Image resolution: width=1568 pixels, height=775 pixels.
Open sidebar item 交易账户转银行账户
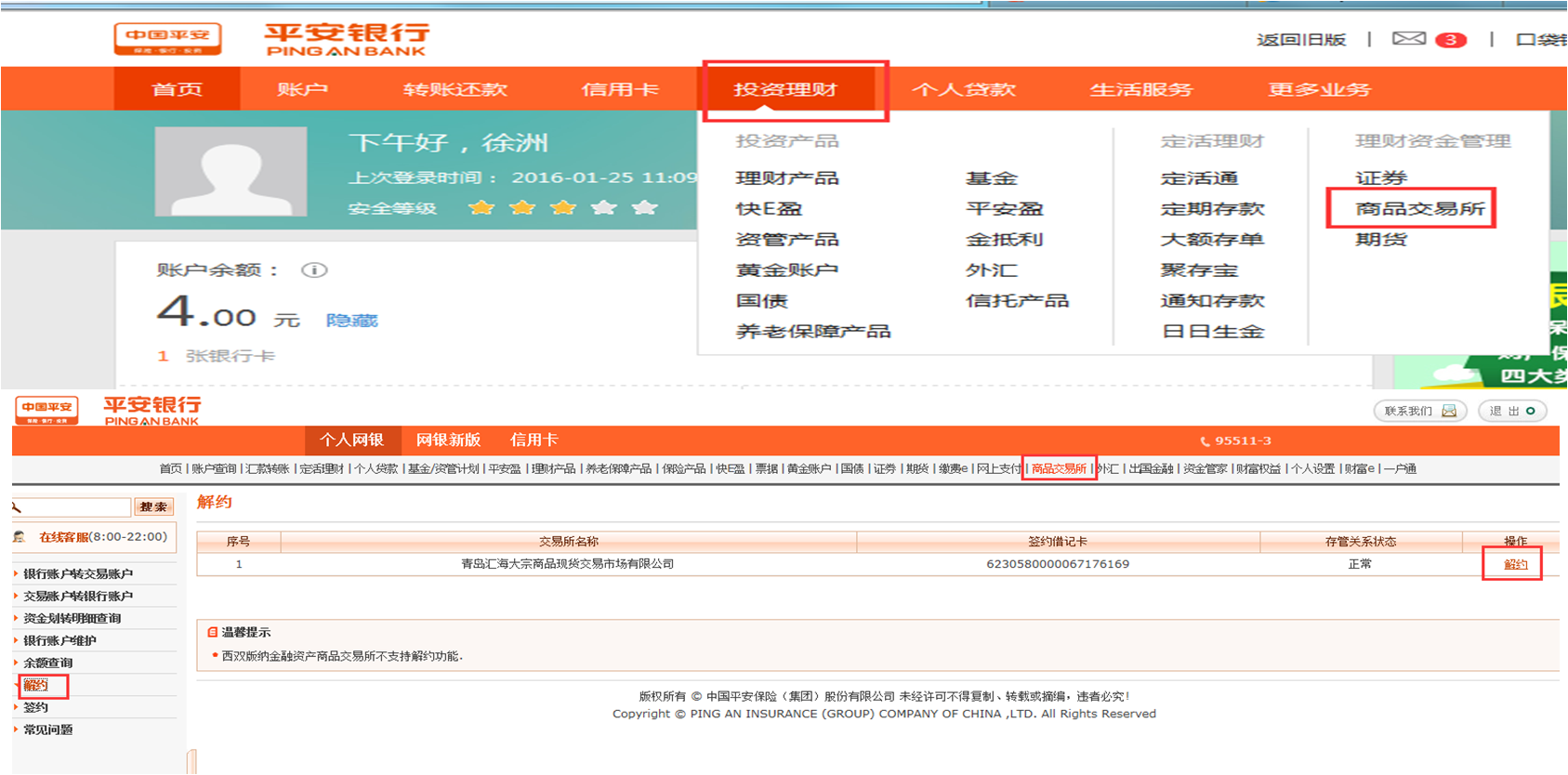pos(78,597)
